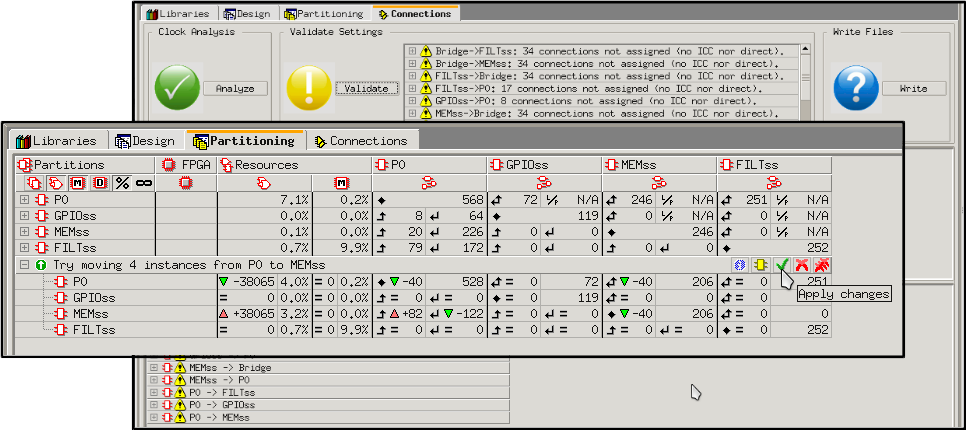Click the green up-arrow icon in Try-moving row
Viewport: 966px width, 430px height.
(41, 265)
